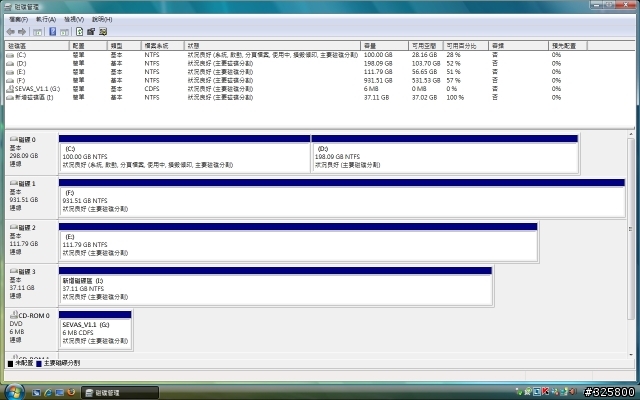Click the lower pane vertical scrollbar thumb
The image size is (640, 400).
pyautogui.click(x=631, y=229)
